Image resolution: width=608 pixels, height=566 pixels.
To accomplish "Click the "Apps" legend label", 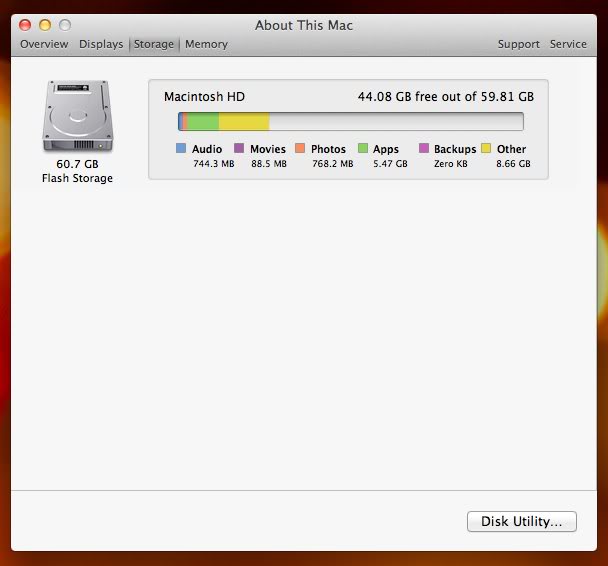I will [x=386, y=149].
